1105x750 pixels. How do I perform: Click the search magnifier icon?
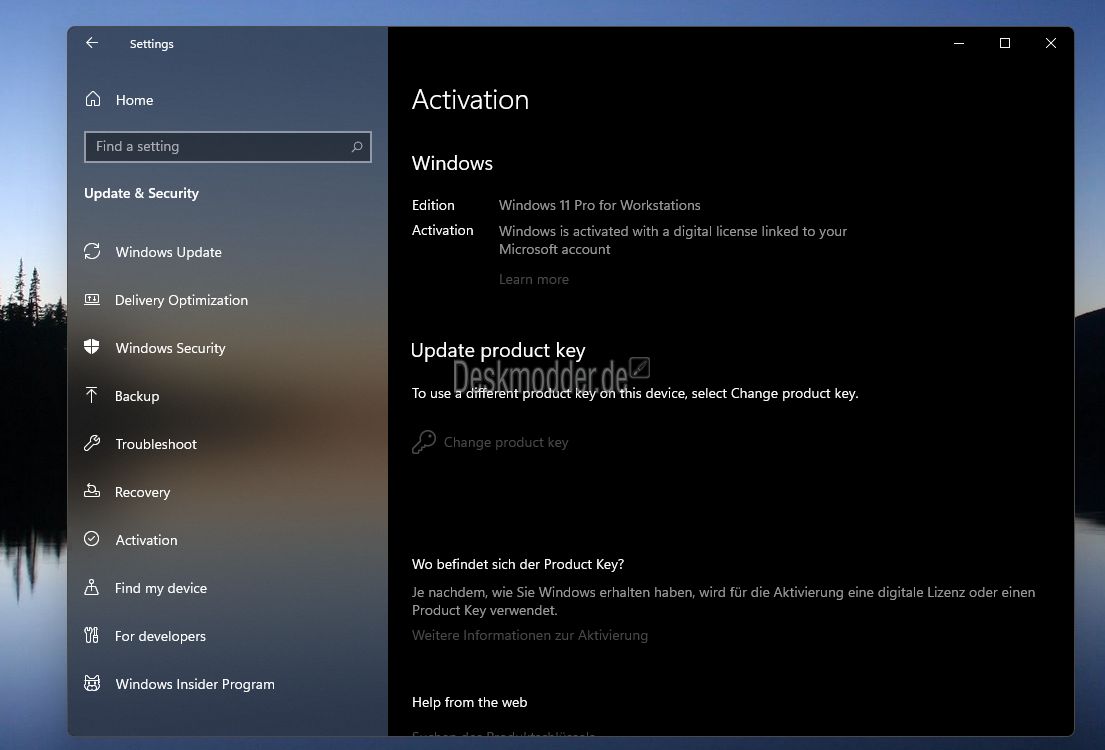tap(357, 147)
